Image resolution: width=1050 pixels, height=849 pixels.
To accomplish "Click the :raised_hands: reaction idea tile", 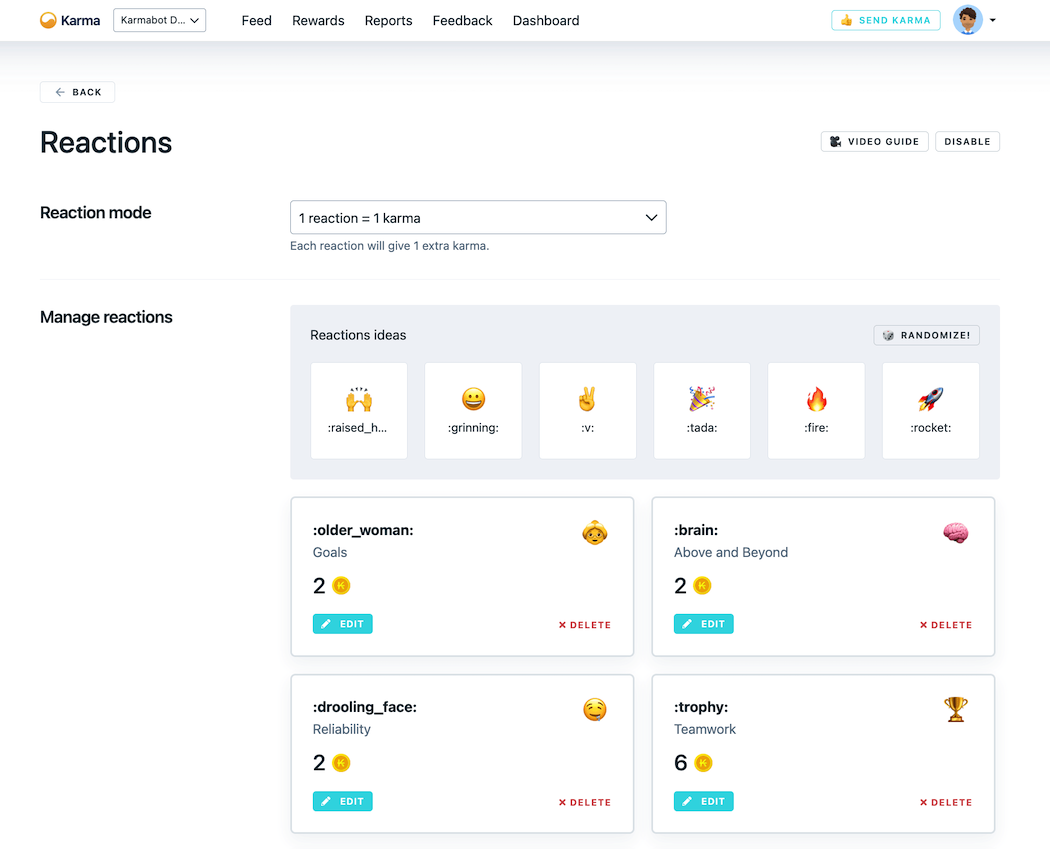I will pyautogui.click(x=358, y=410).
